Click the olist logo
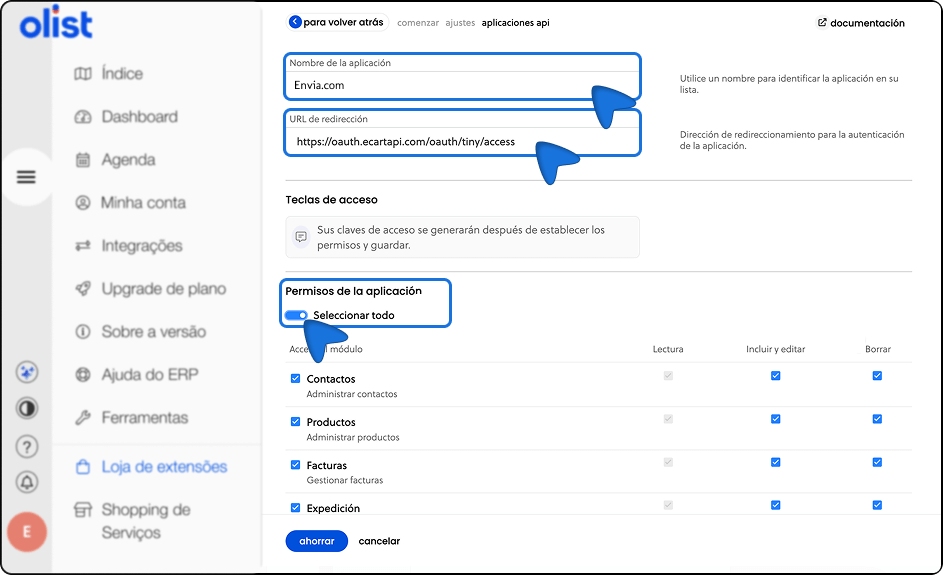Image resolution: width=943 pixels, height=575 pixels. (56, 24)
